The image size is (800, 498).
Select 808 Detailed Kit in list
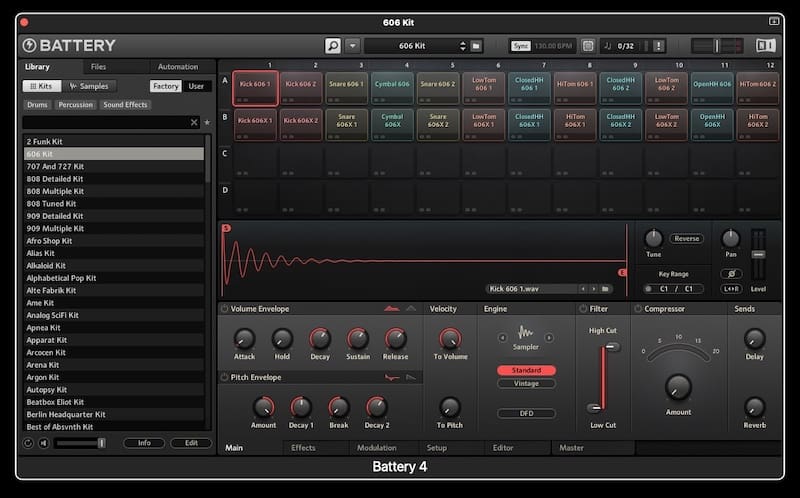[x=113, y=179]
